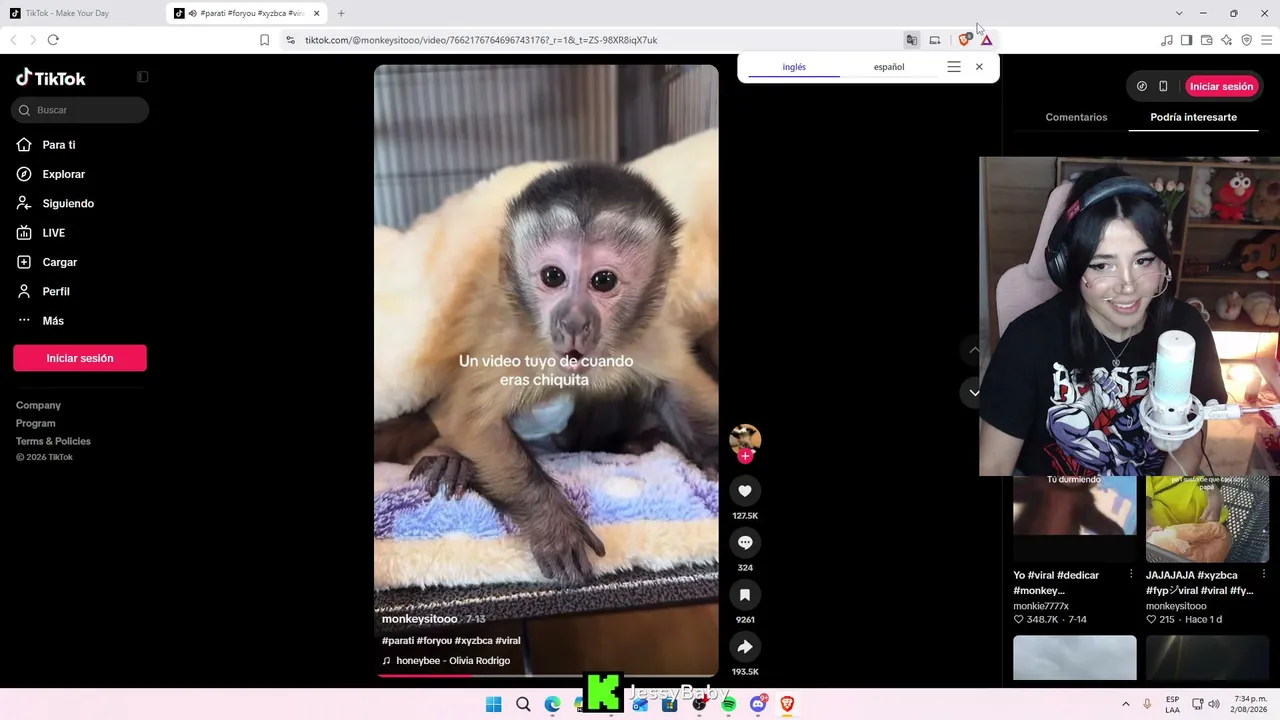This screenshot has width=1280, height=720.
Task: Open the Brave Rewards triangle icon
Action: point(986,40)
